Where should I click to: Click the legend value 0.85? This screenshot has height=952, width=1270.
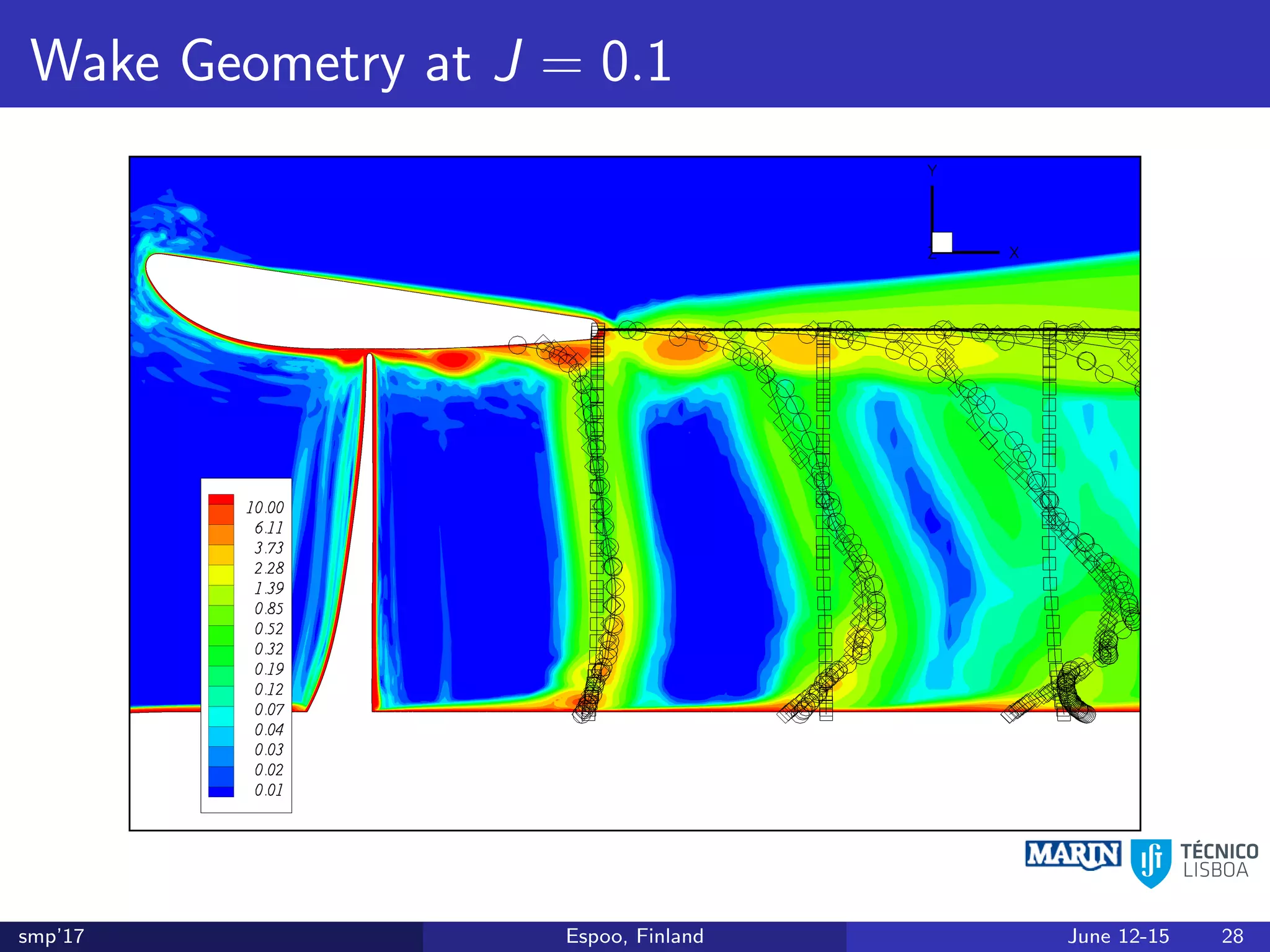tap(269, 609)
